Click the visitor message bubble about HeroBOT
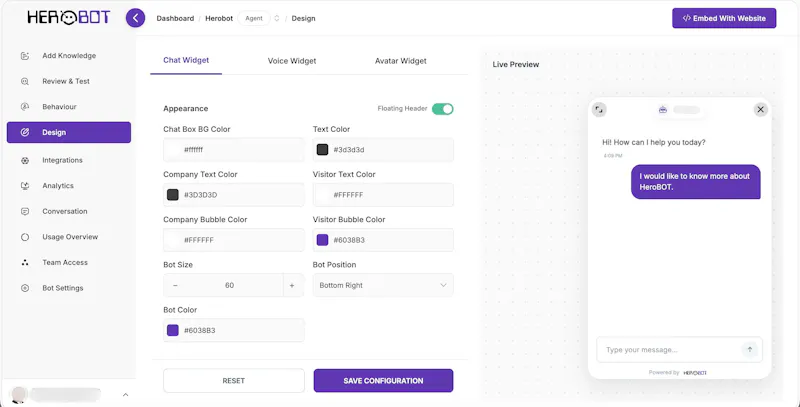 [x=695, y=182]
